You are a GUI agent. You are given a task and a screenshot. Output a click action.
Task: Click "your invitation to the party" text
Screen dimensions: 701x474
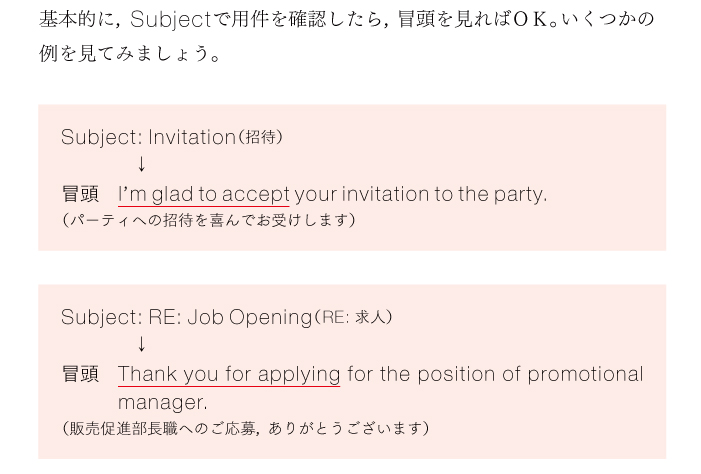pos(420,195)
